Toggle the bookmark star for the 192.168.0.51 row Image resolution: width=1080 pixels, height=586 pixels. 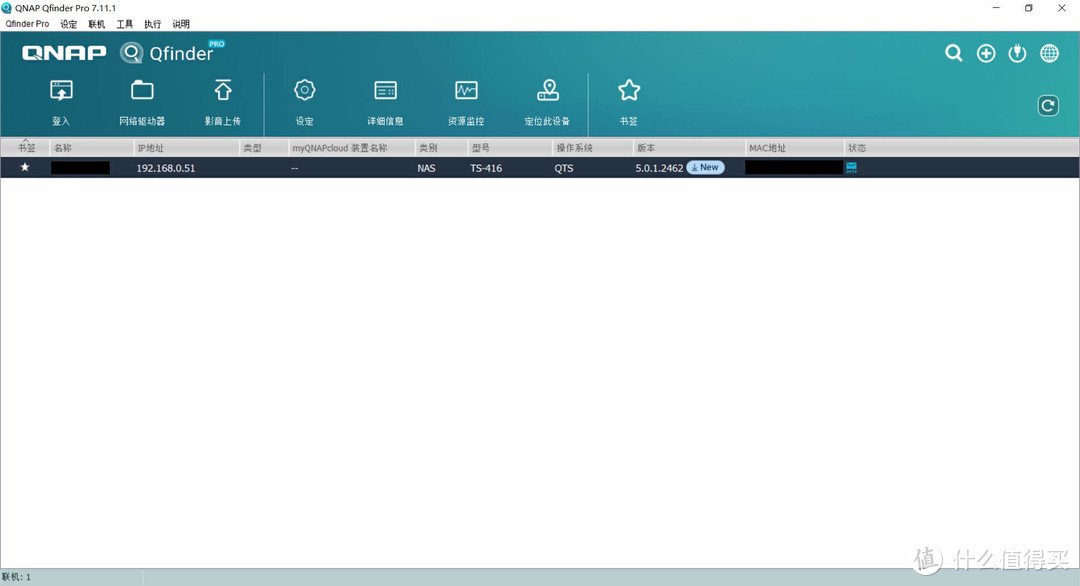[x=25, y=167]
